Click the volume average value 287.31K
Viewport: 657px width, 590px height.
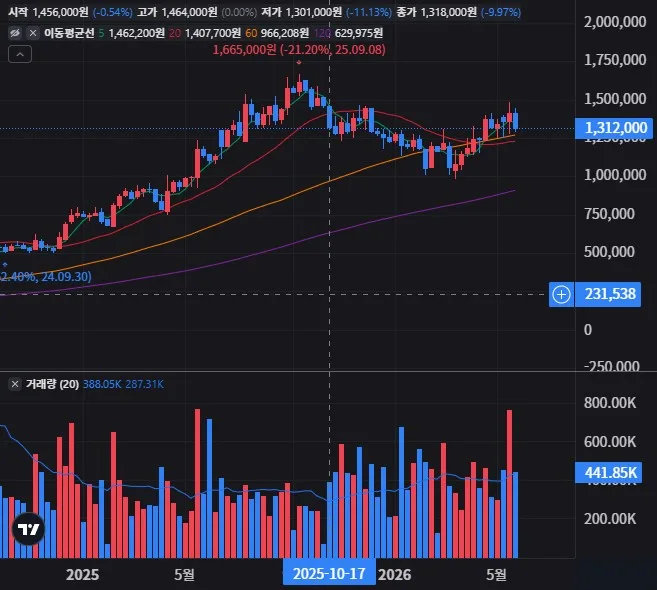click(x=145, y=384)
